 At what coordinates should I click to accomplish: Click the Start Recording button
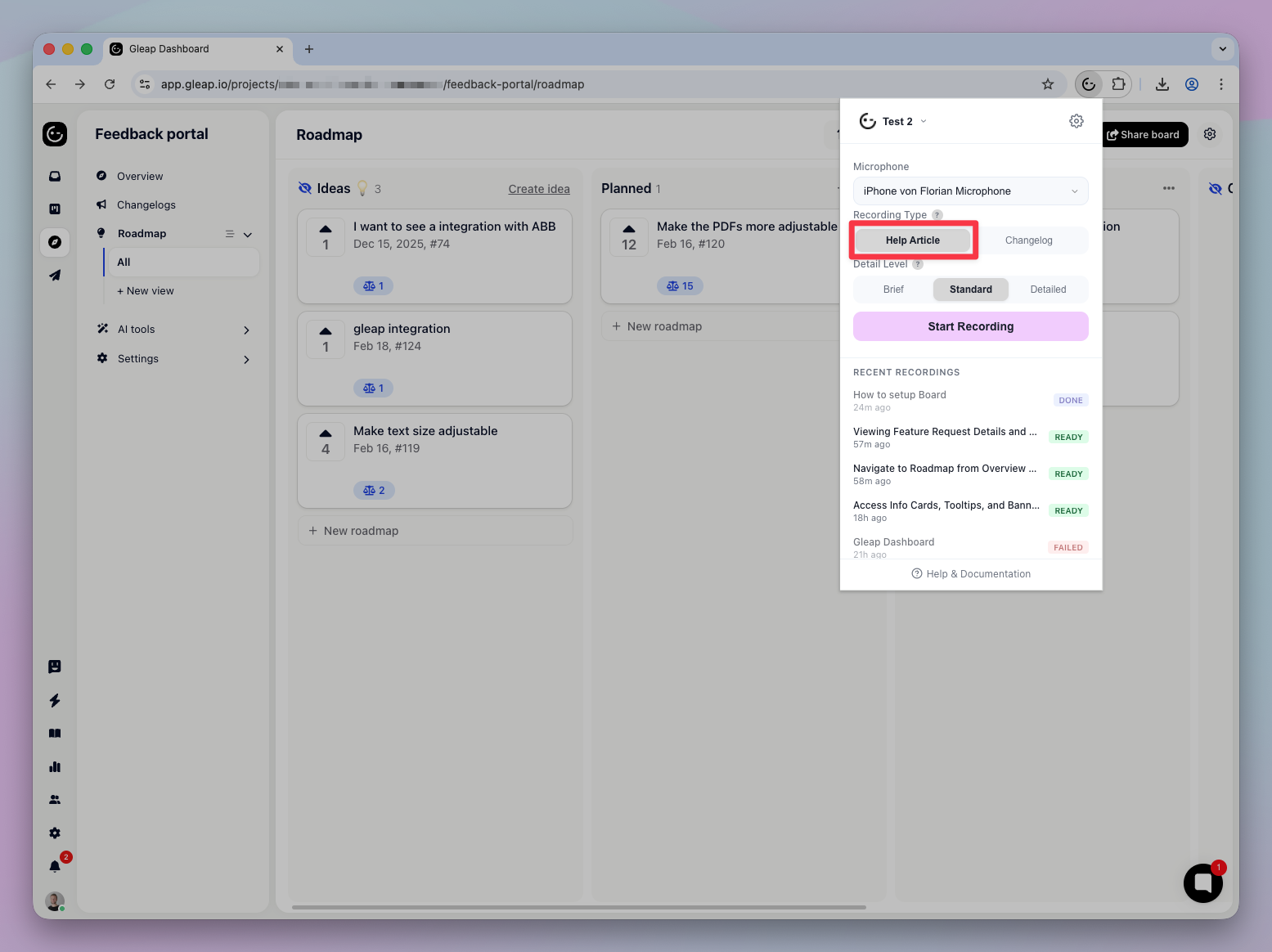tap(971, 326)
